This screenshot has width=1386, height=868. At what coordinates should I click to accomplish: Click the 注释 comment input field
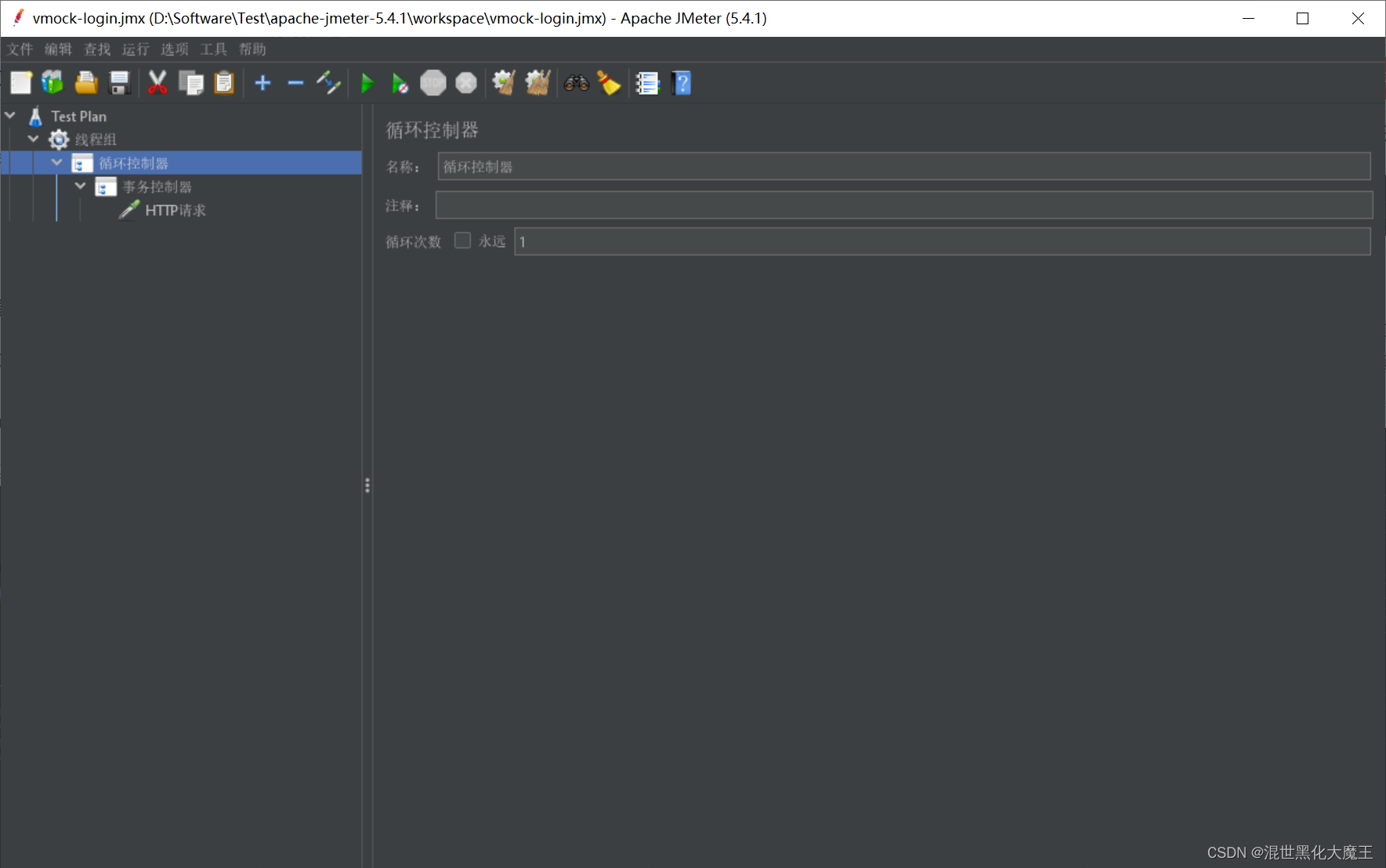click(x=904, y=205)
